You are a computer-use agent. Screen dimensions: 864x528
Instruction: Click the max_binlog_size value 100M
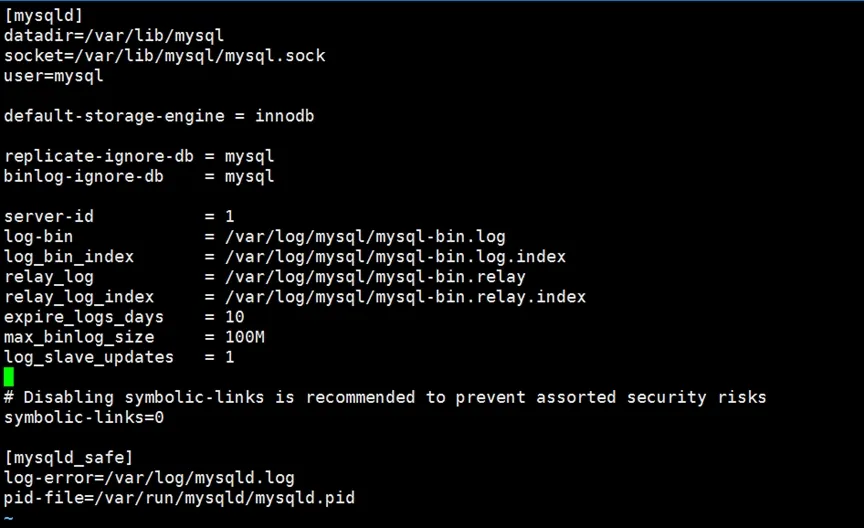point(244,337)
